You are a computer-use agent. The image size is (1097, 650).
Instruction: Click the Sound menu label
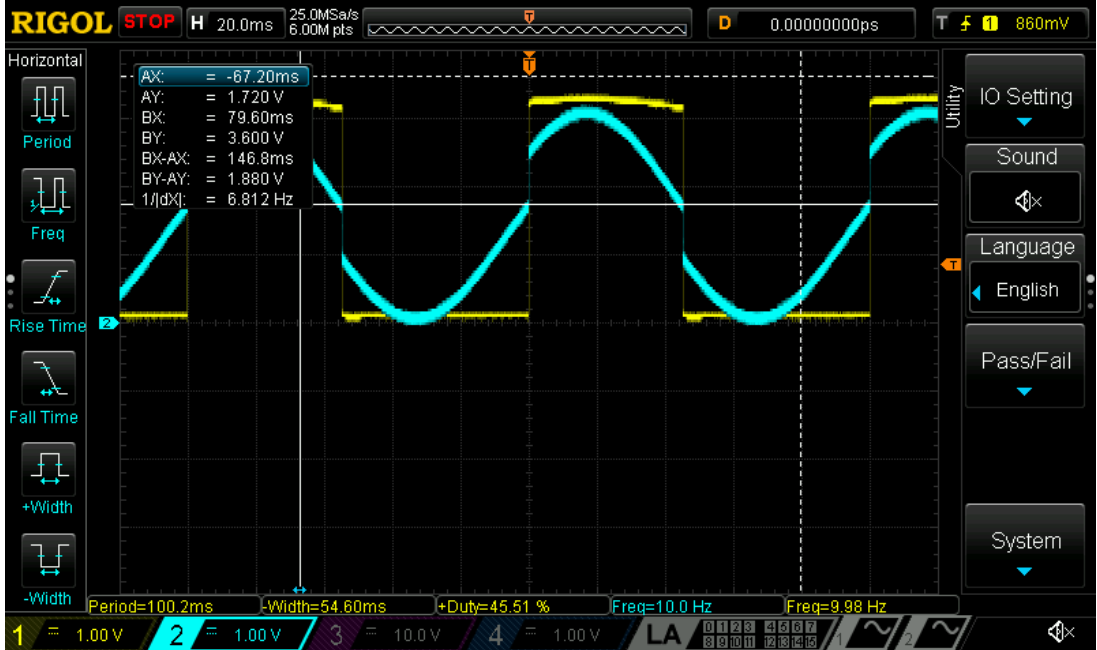coord(1026,156)
